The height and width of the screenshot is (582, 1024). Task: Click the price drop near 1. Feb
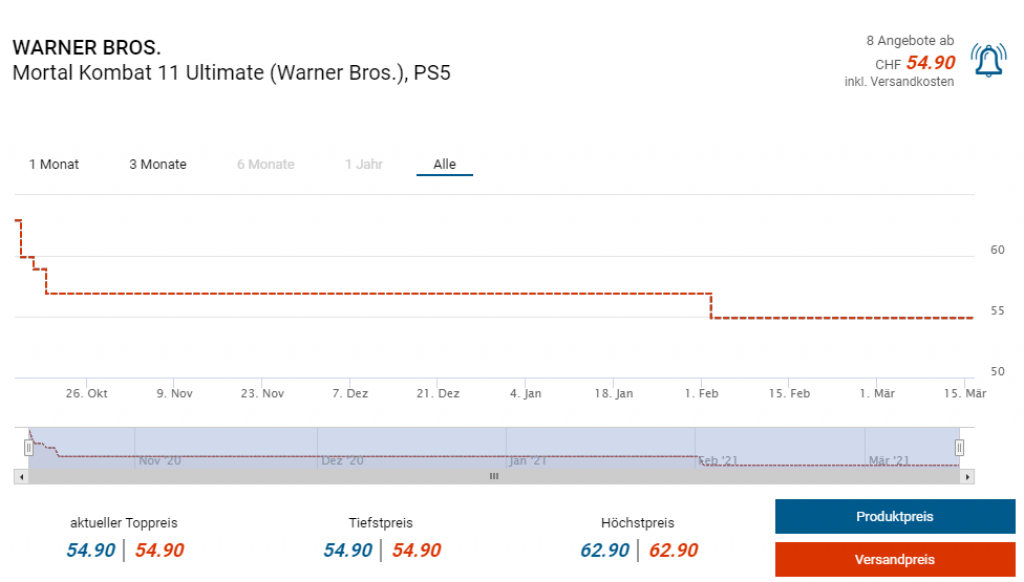click(x=711, y=306)
